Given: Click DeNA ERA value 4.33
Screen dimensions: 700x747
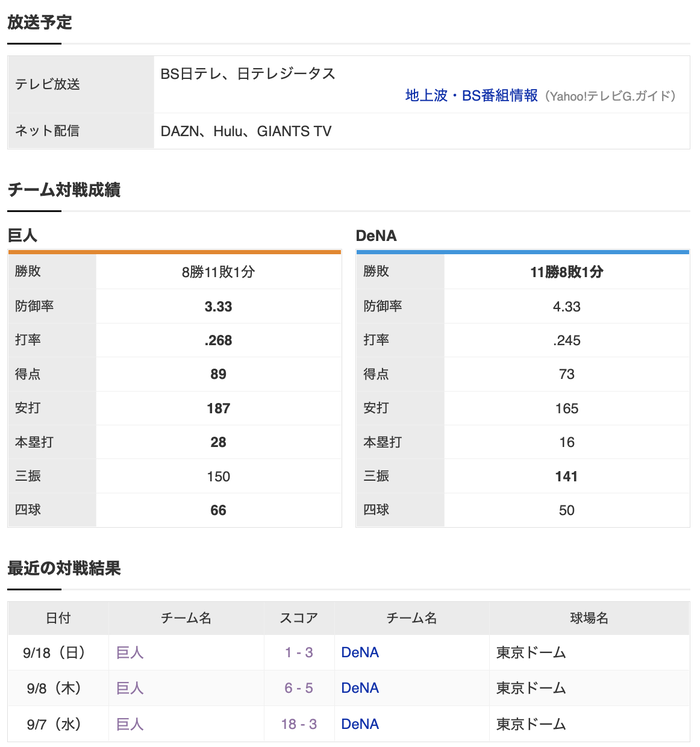Looking at the screenshot, I should pos(567,306).
